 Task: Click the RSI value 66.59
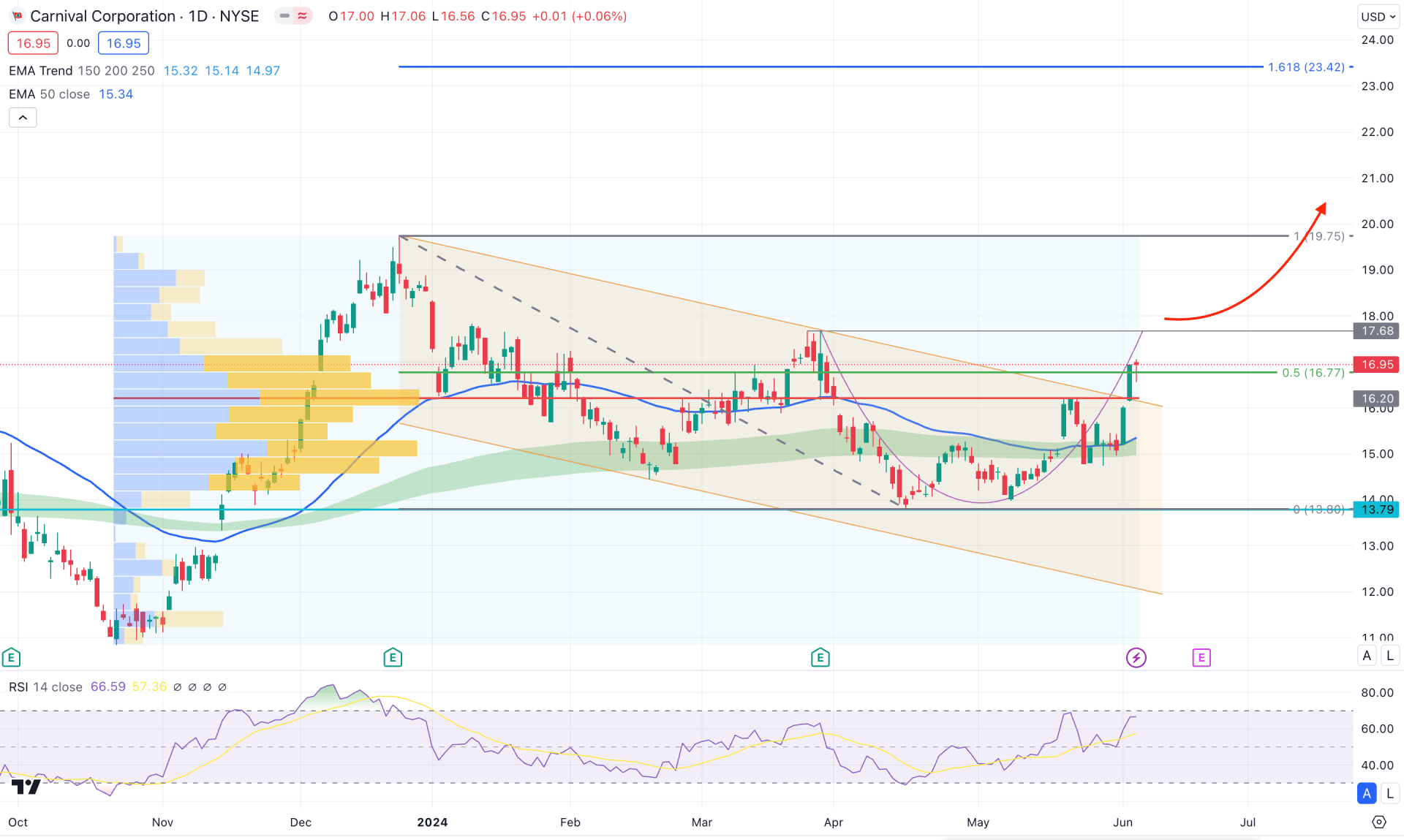coord(108,687)
